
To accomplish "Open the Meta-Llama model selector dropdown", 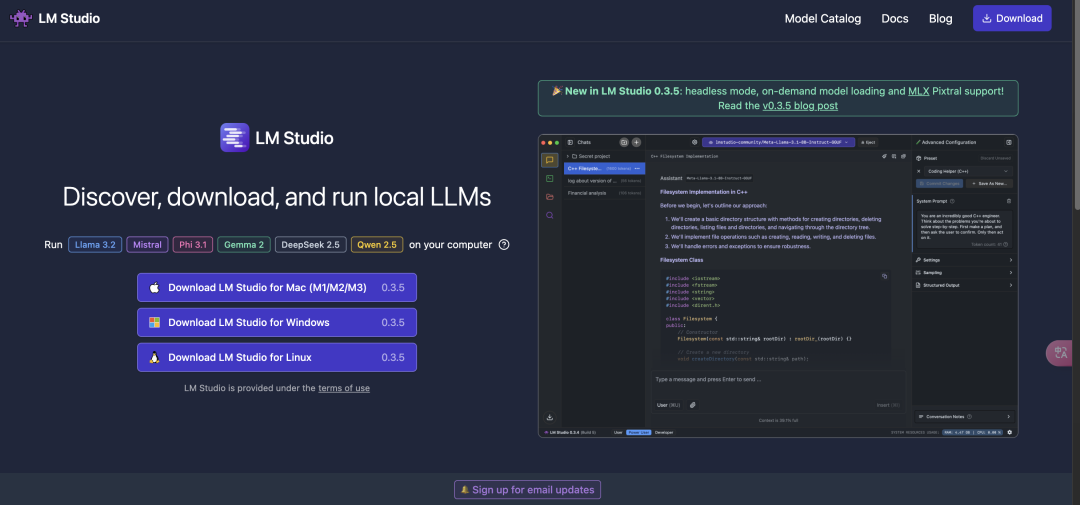I will (779, 142).
